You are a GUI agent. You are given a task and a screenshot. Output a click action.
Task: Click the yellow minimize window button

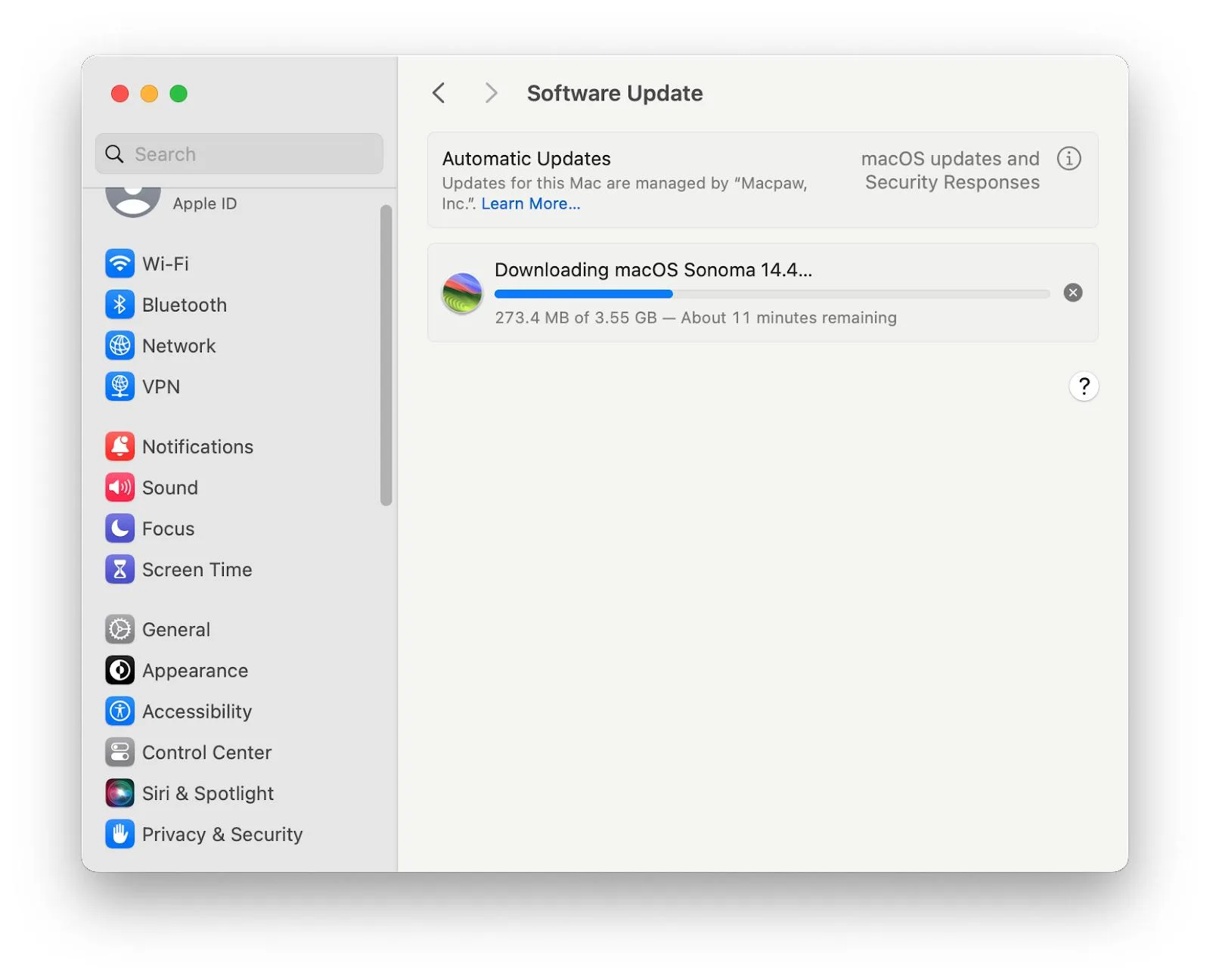coord(150,94)
